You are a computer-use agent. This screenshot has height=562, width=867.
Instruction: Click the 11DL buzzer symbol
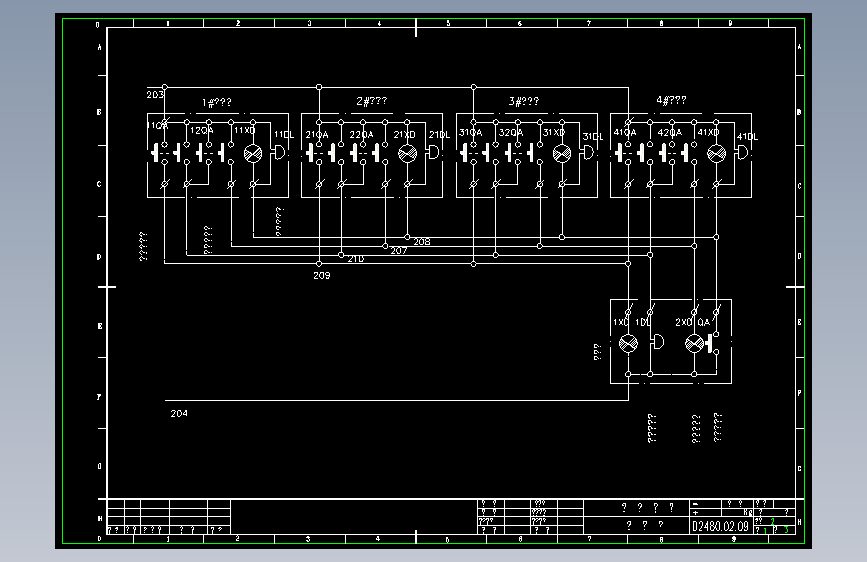(280, 152)
